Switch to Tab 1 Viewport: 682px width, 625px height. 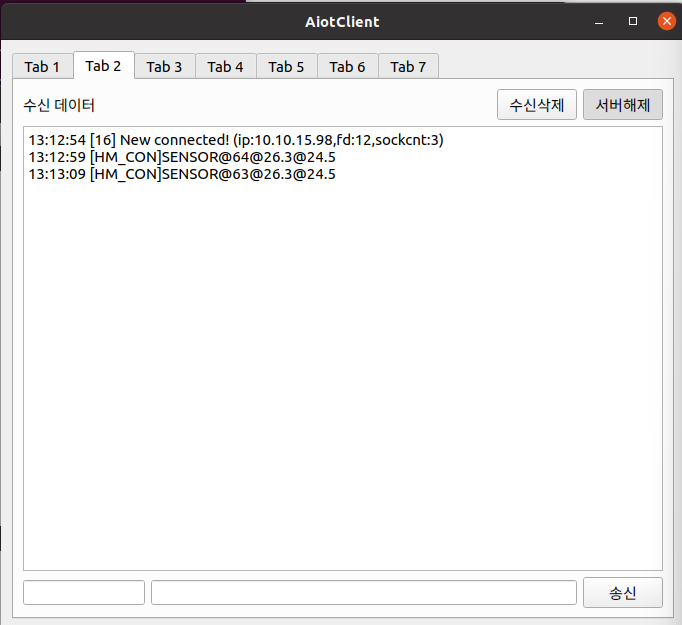[43, 67]
